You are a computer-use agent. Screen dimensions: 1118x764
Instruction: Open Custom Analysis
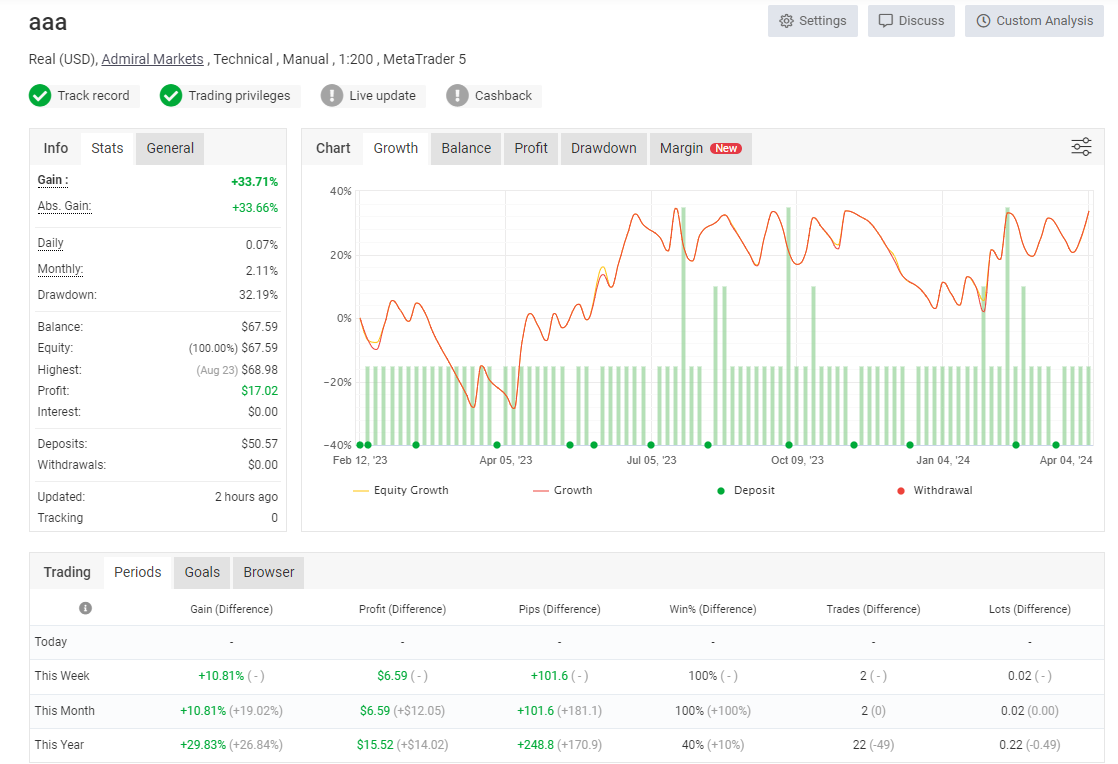click(x=1034, y=21)
